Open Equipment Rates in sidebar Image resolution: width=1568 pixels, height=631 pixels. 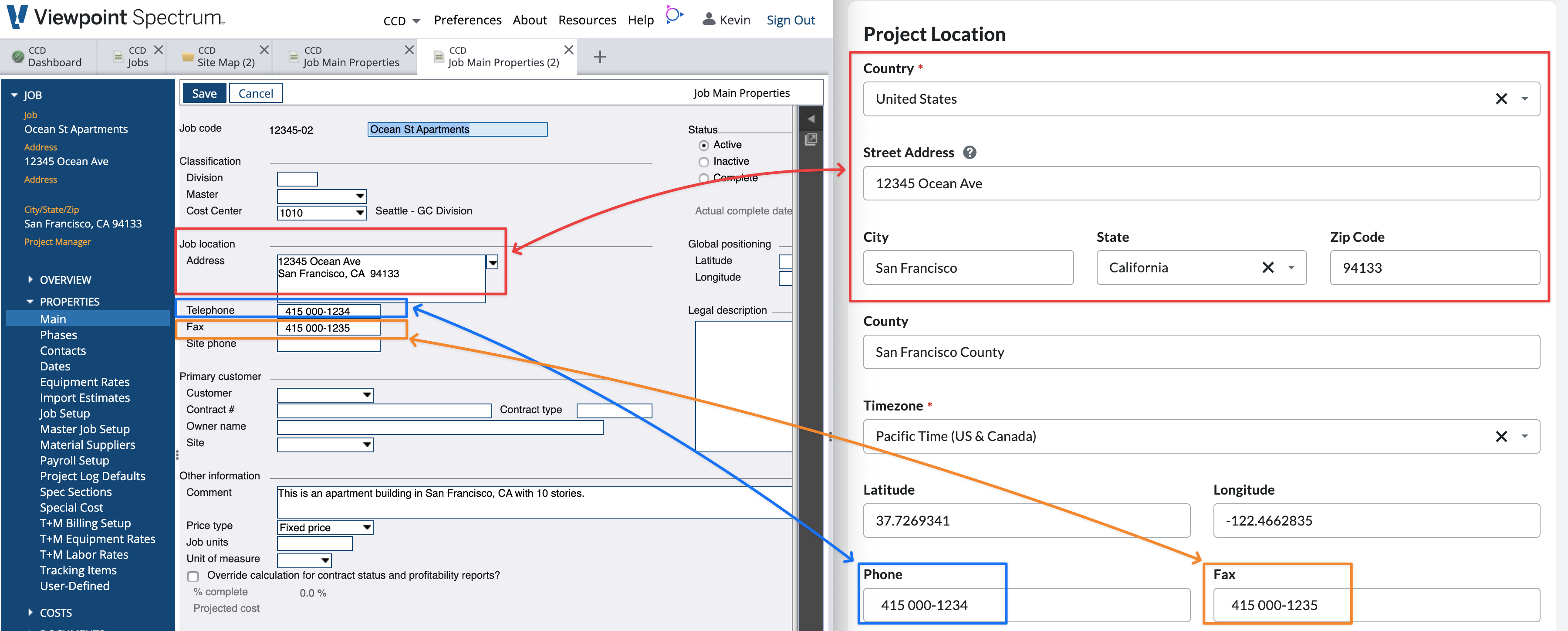coord(84,382)
